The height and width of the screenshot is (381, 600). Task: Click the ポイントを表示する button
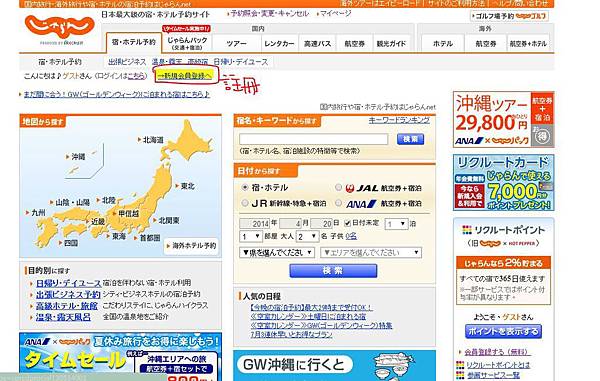point(503,331)
